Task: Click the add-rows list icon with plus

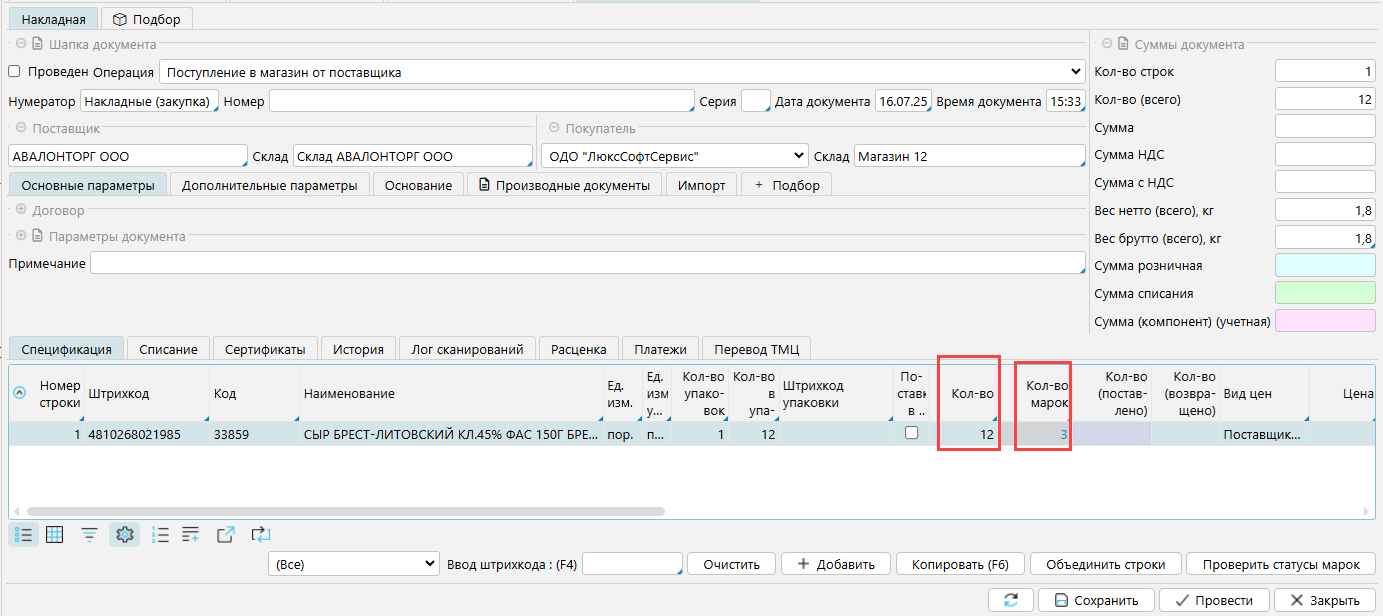Action: point(192,535)
